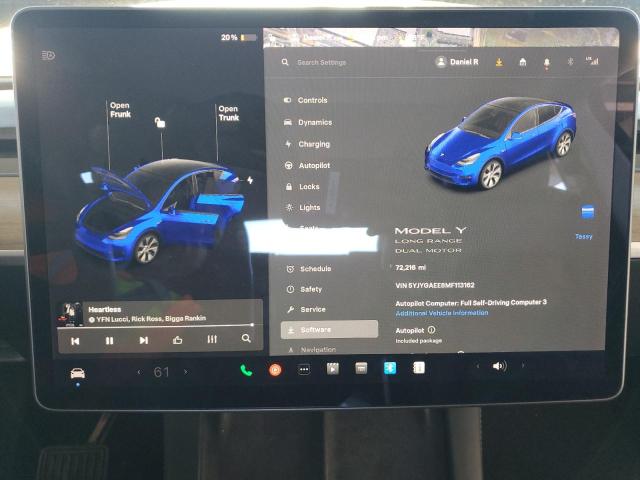Tap the charge port lightning bolt icon
The height and width of the screenshot is (480, 640).
click(249, 180)
